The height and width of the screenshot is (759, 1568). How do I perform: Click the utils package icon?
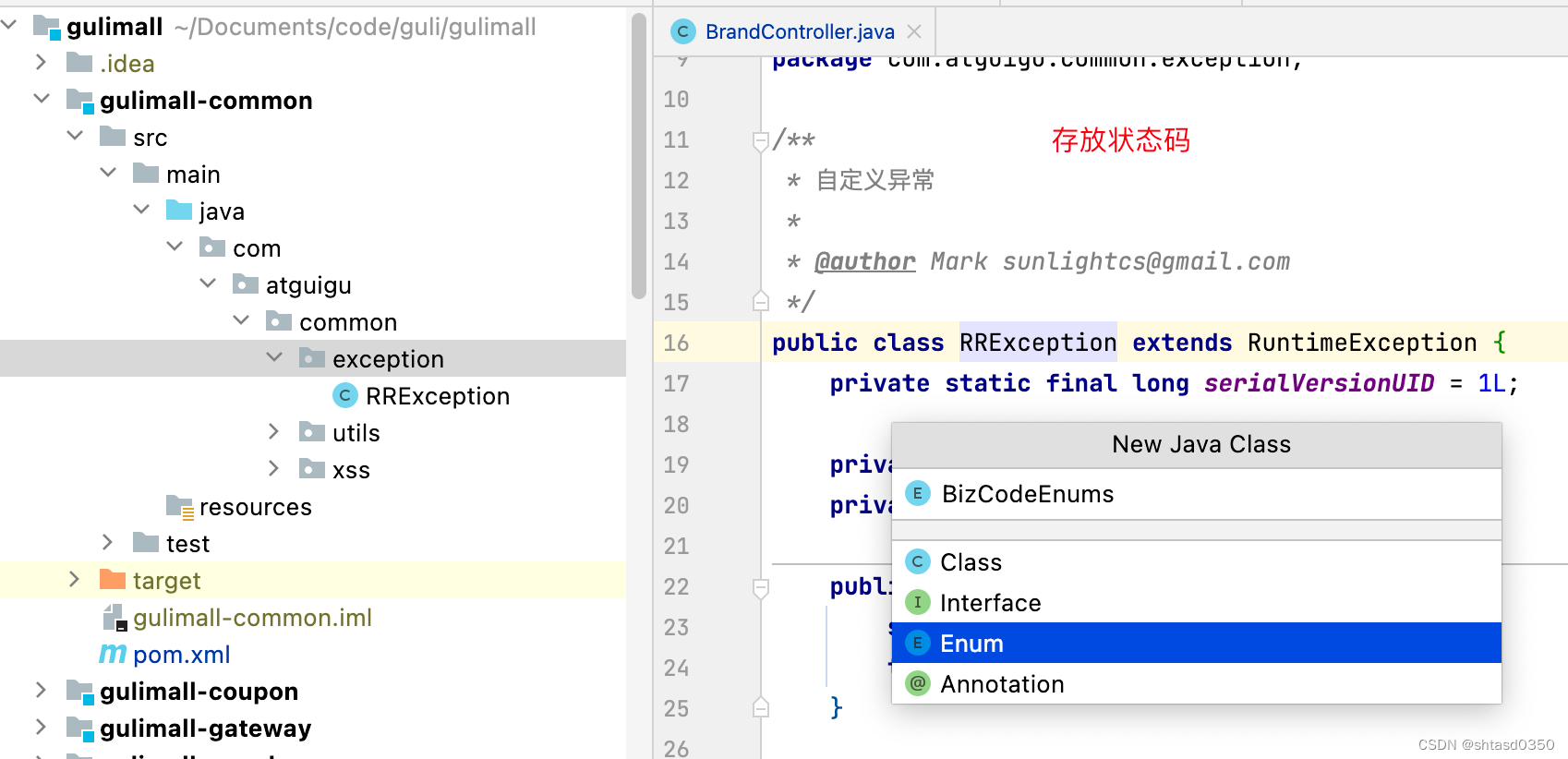(312, 432)
